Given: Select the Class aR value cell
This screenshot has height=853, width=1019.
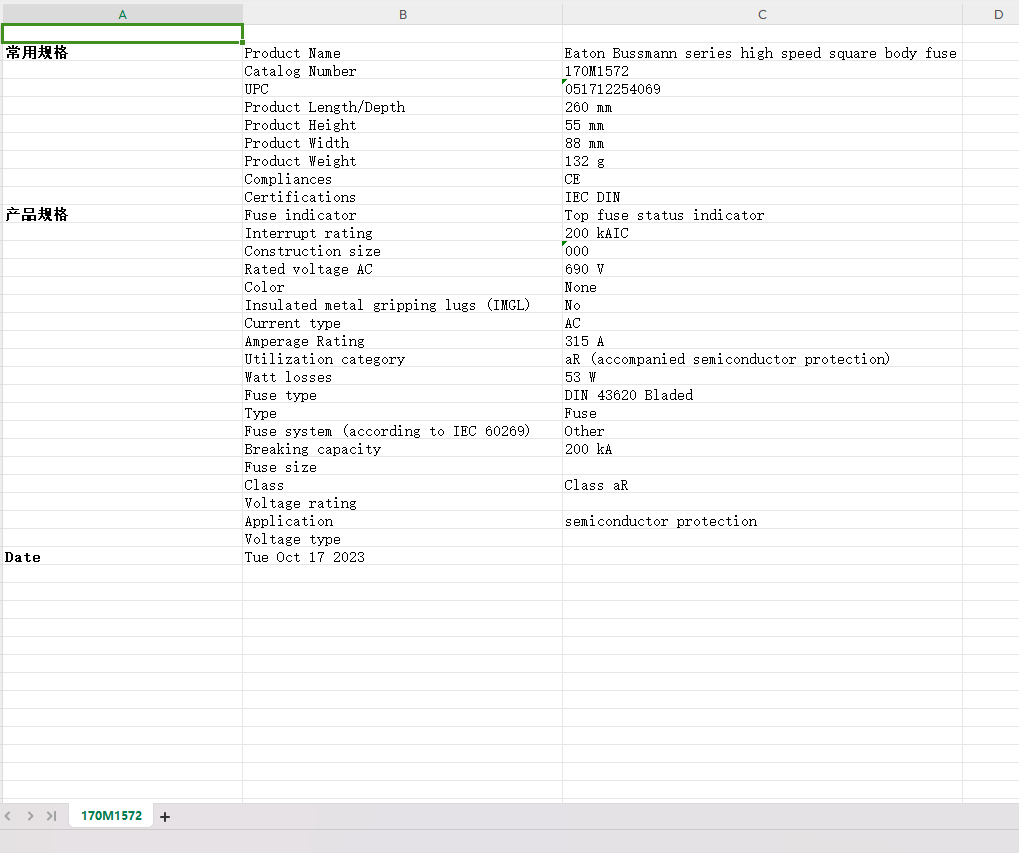Looking at the screenshot, I should click(x=762, y=485).
